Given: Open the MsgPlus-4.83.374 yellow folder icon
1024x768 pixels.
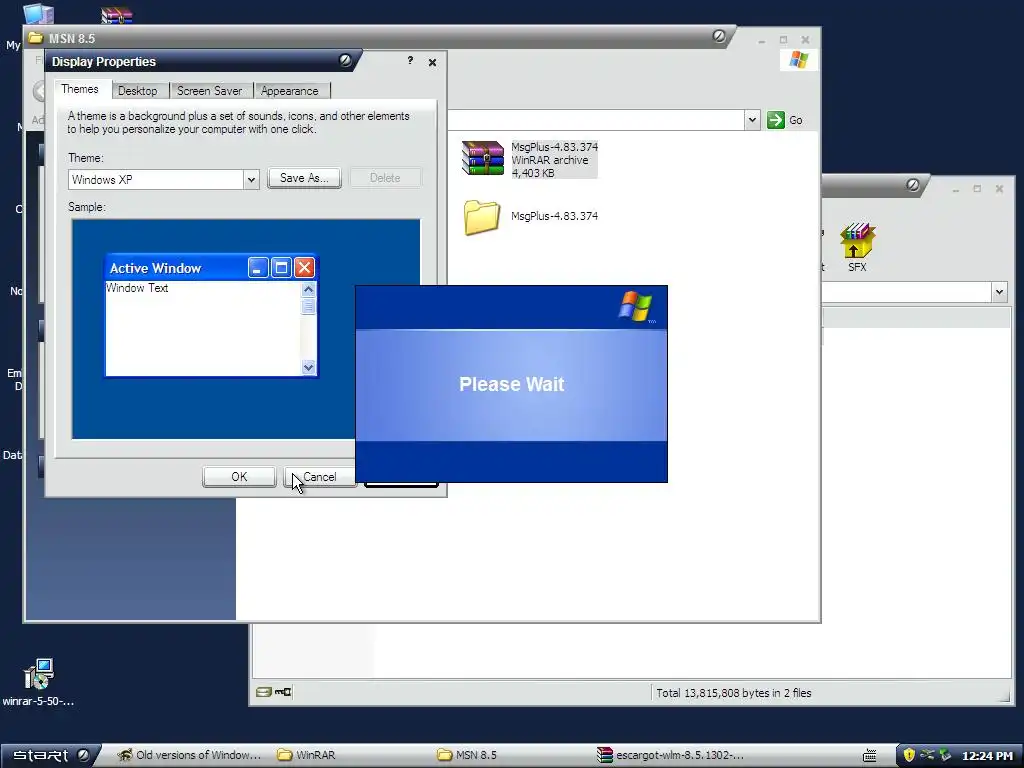Looking at the screenshot, I should coord(482,217).
